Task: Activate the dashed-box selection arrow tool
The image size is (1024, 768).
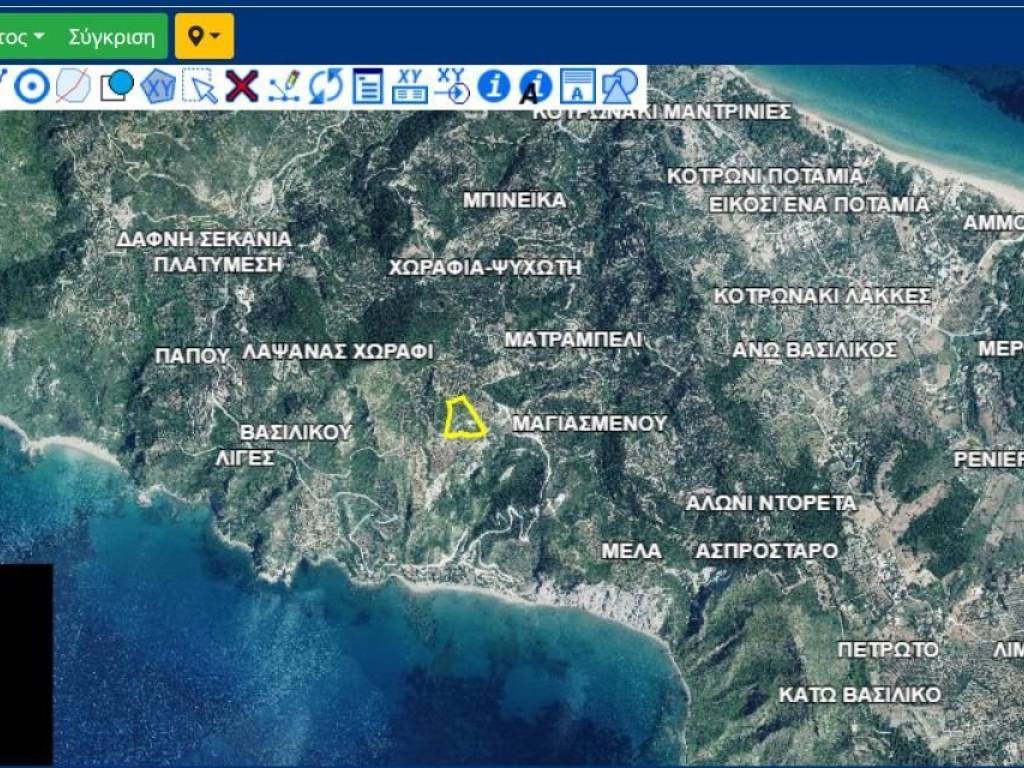Action: click(x=200, y=86)
